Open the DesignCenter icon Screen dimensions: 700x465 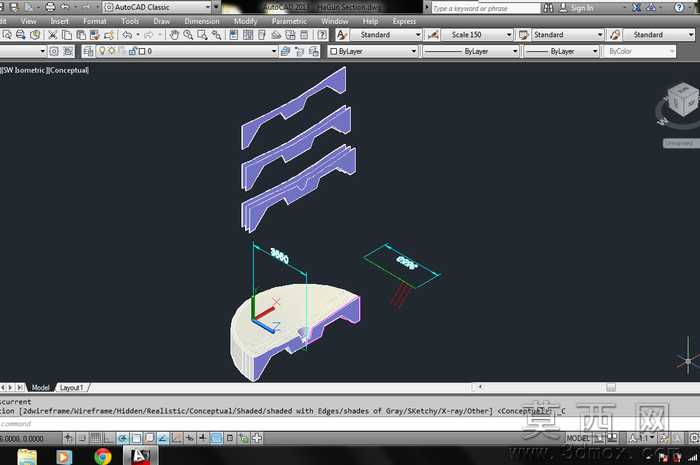point(248,35)
